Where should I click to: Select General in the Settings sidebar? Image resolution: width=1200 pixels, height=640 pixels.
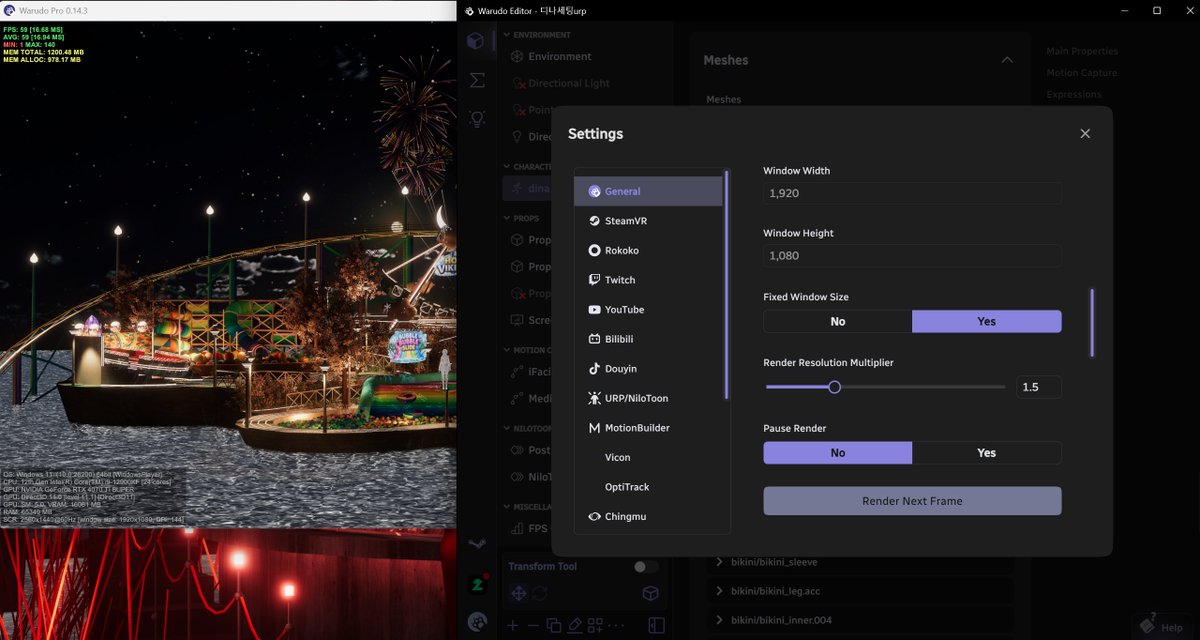coord(648,191)
